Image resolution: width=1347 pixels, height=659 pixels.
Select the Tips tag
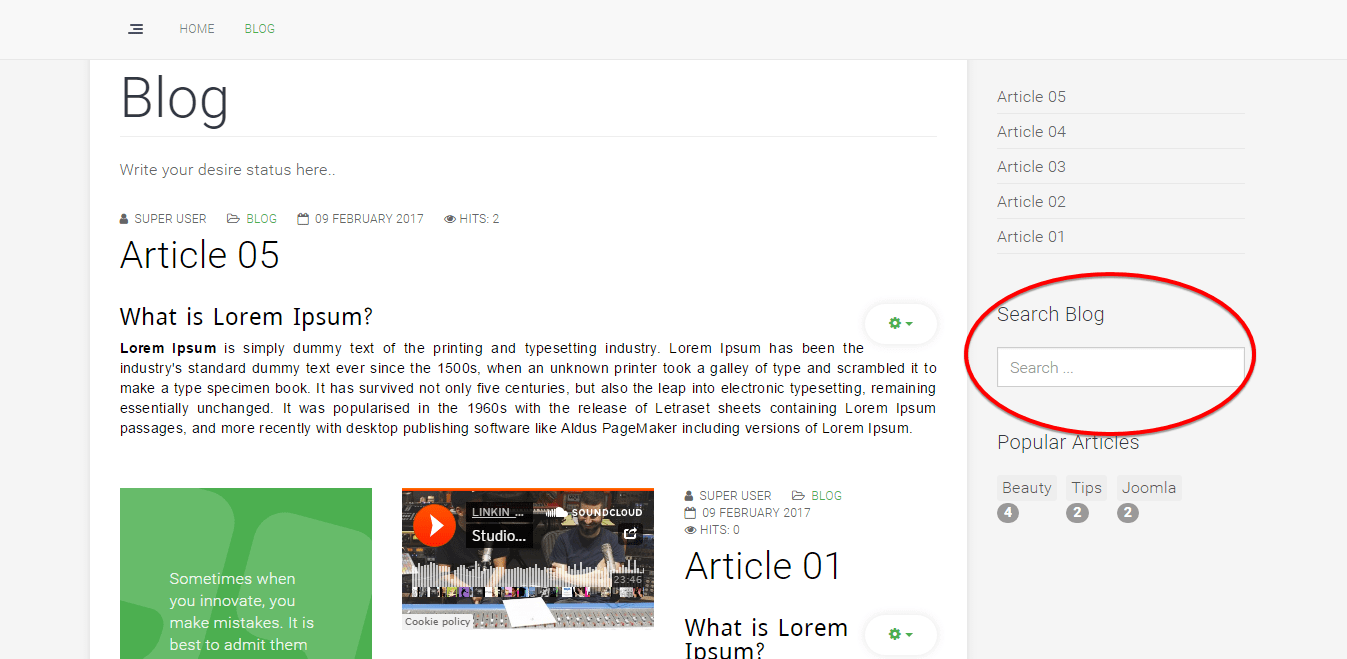tap(1086, 488)
